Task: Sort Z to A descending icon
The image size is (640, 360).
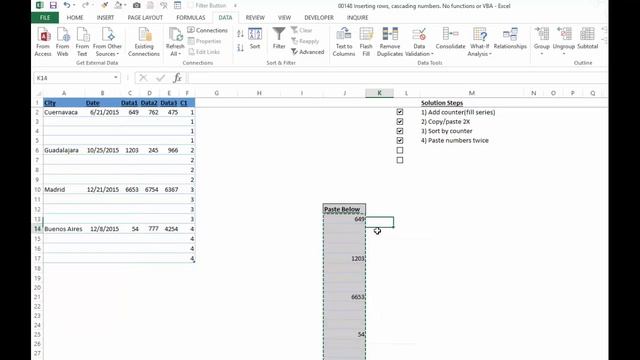Action: pos(240,48)
